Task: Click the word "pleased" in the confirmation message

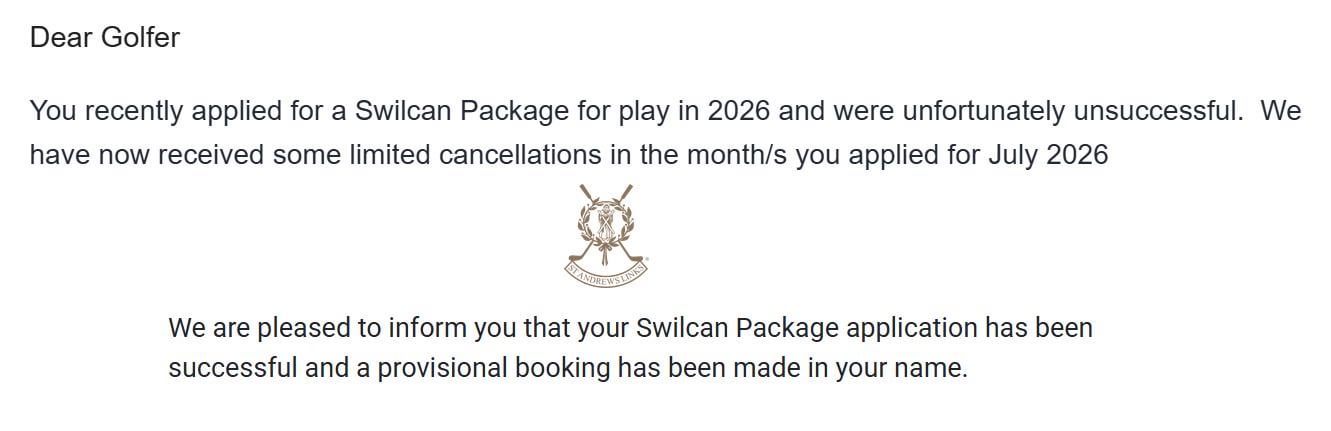Action: [302, 327]
